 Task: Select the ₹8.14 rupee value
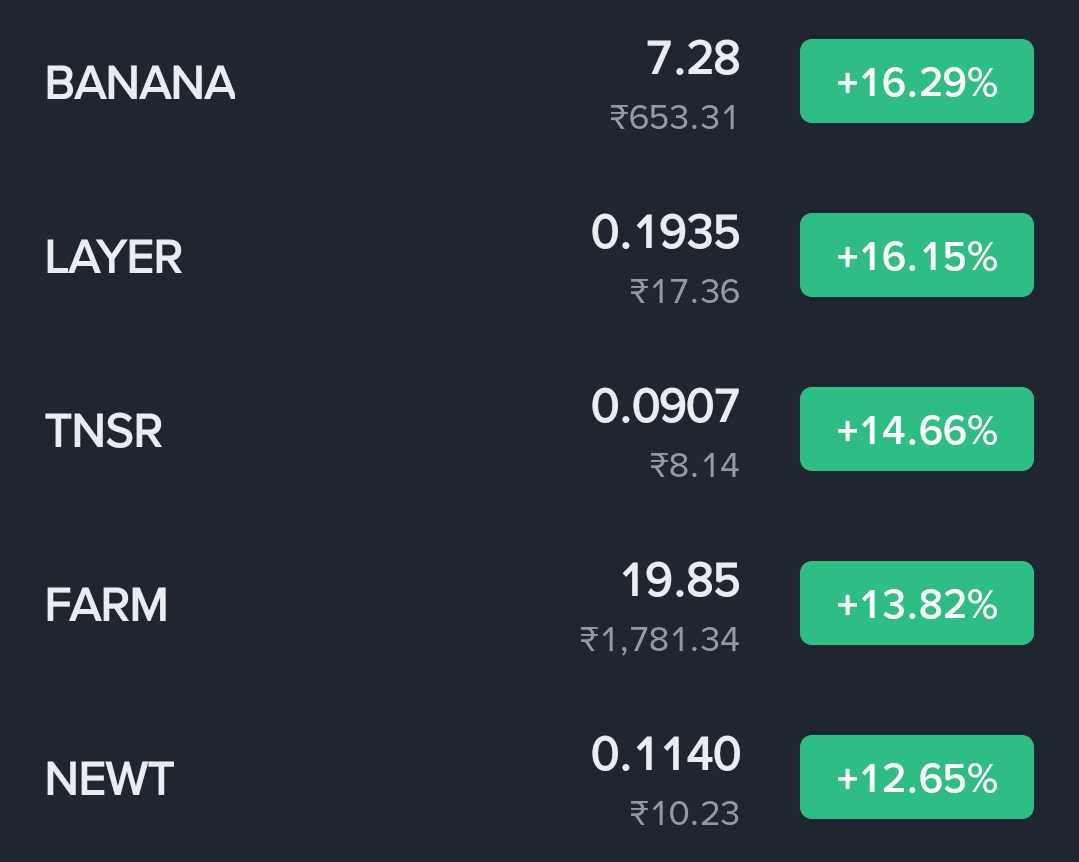point(694,466)
